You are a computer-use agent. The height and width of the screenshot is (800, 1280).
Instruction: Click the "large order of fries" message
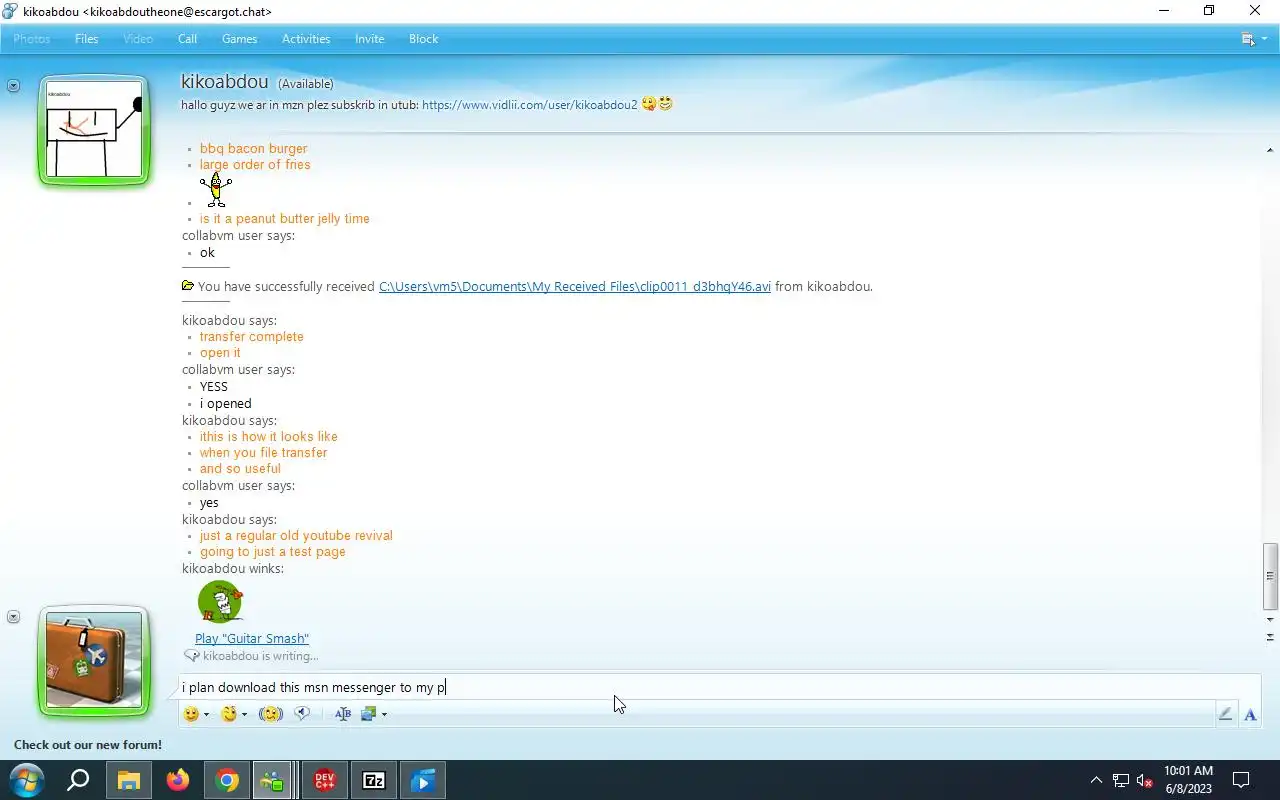[255, 165]
